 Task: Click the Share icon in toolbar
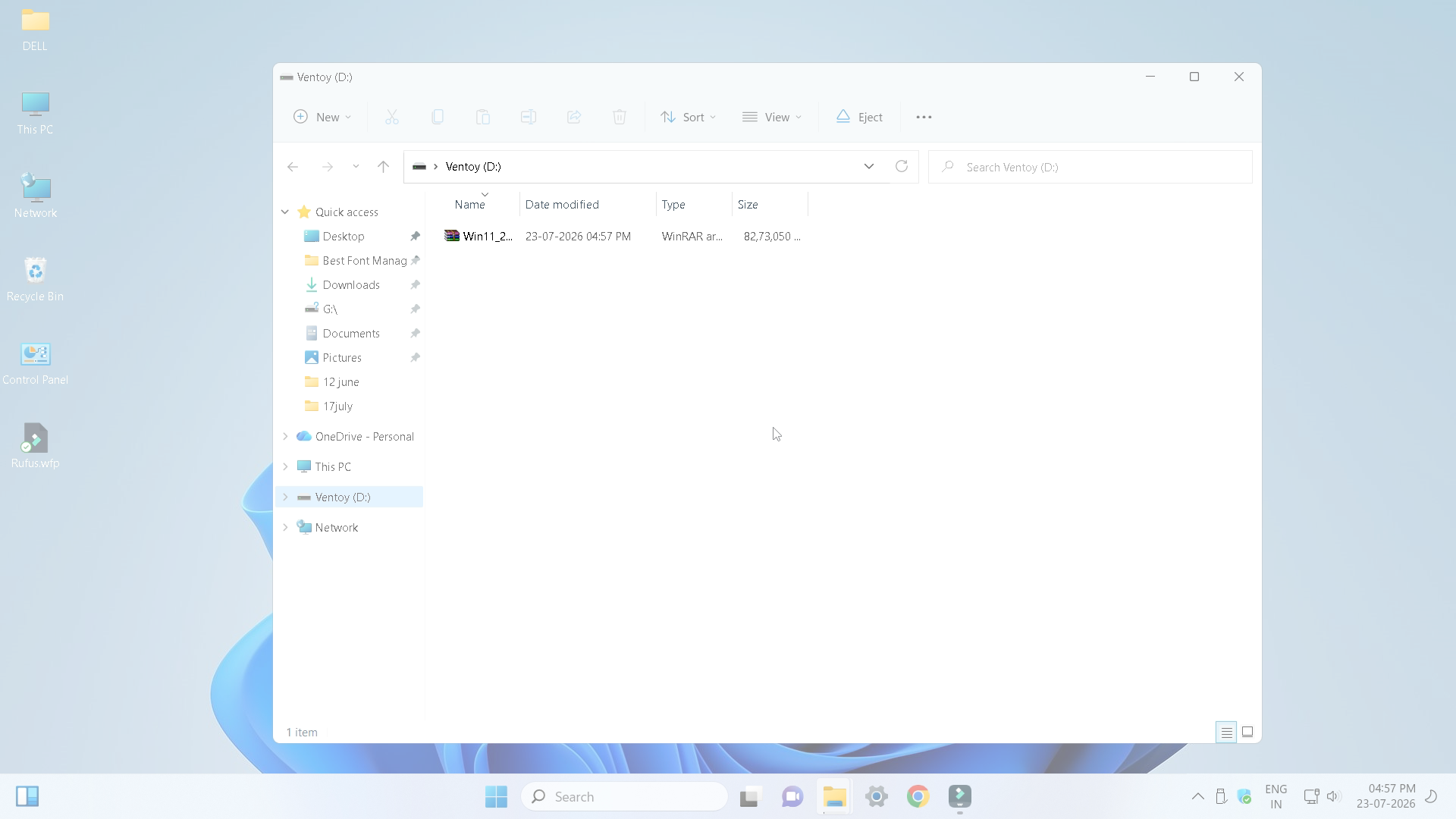[574, 117]
